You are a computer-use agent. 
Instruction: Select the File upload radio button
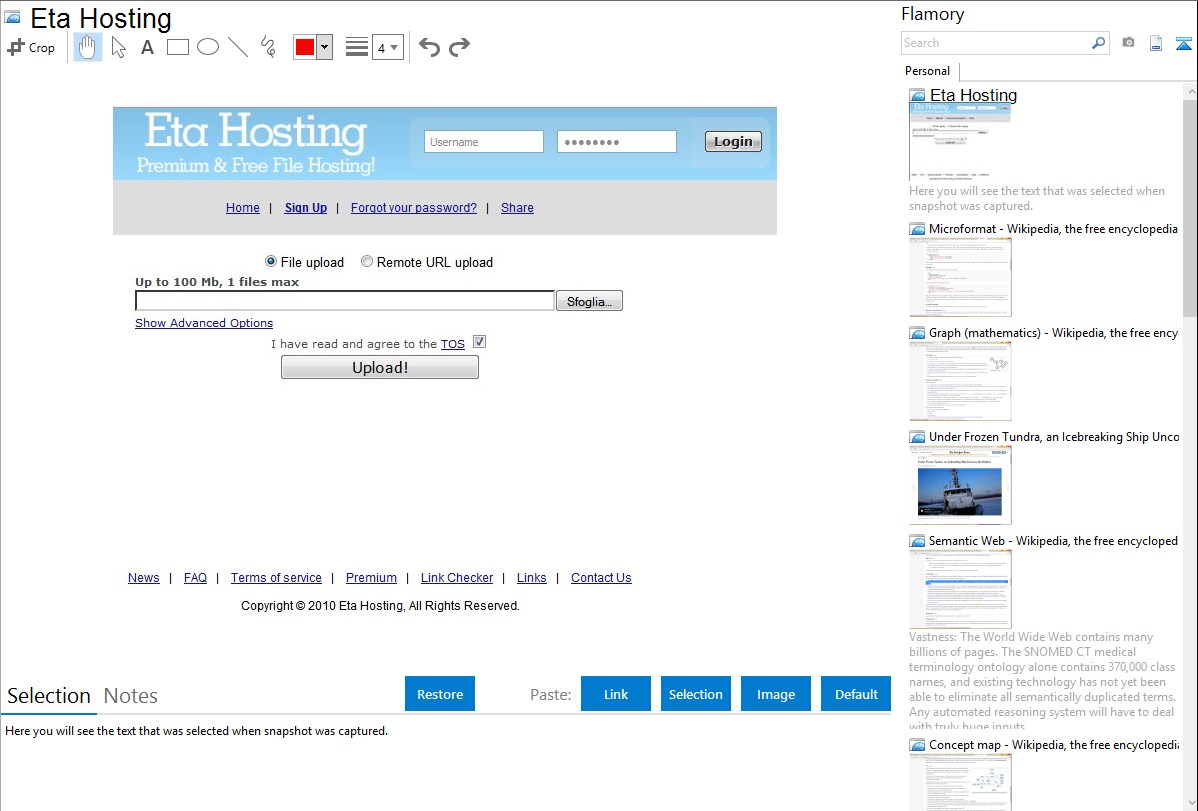(x=271, y=262)
